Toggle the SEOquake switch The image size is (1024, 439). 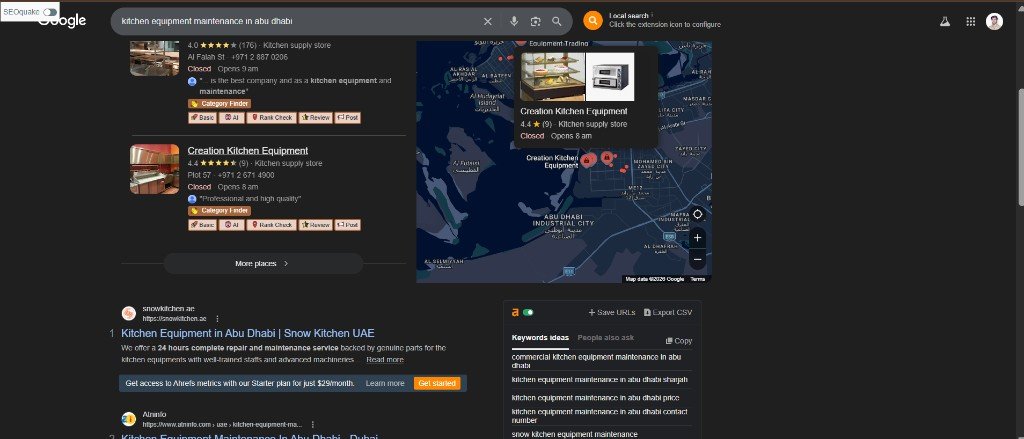click(50, 12)
